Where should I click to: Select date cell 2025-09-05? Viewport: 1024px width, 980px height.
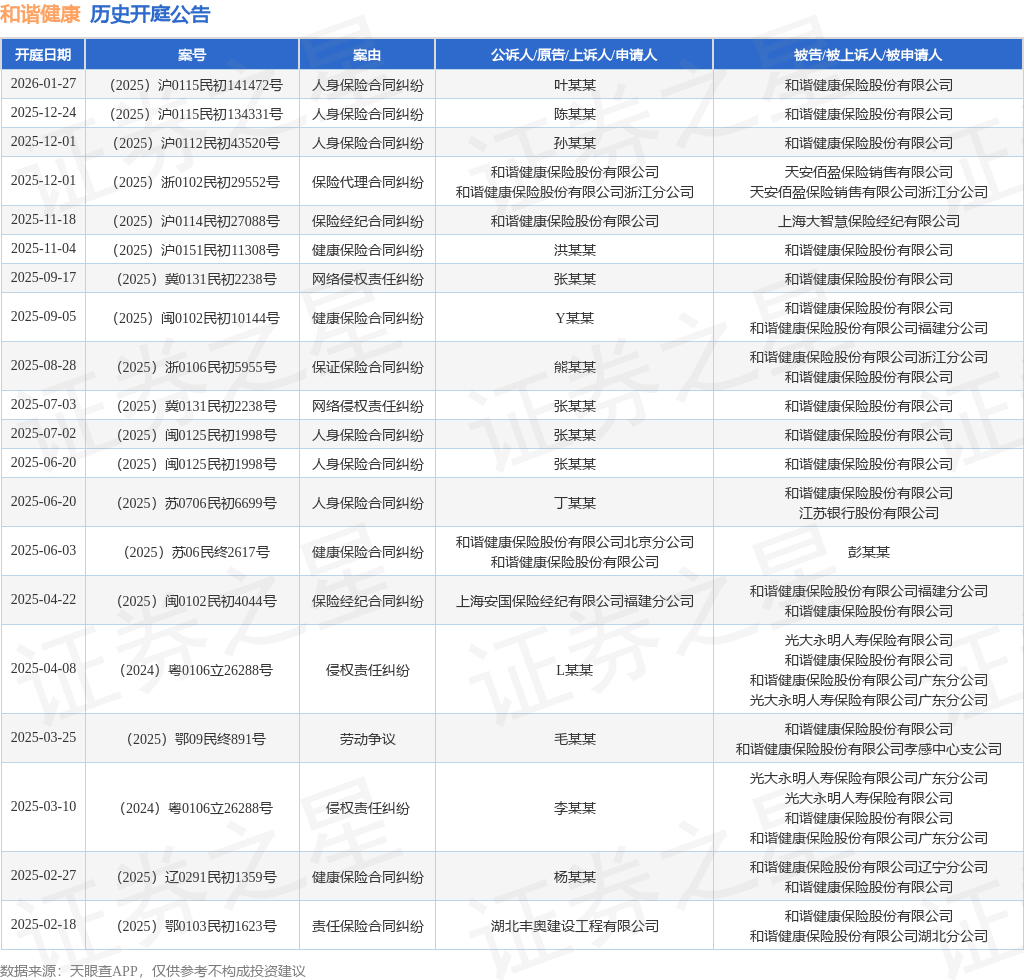tap(43, 317)
